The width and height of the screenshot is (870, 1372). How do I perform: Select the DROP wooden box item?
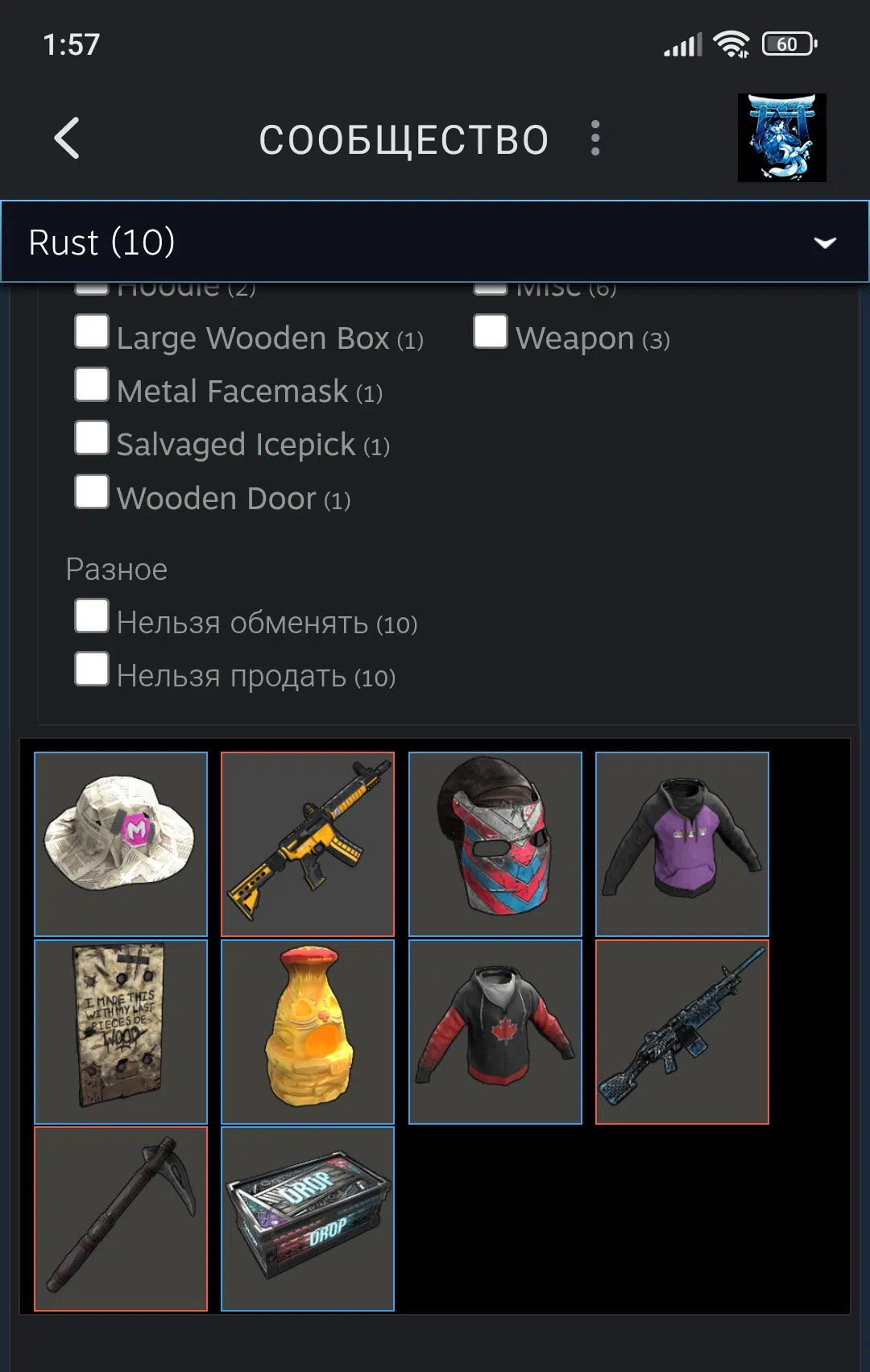[308, 1219]
